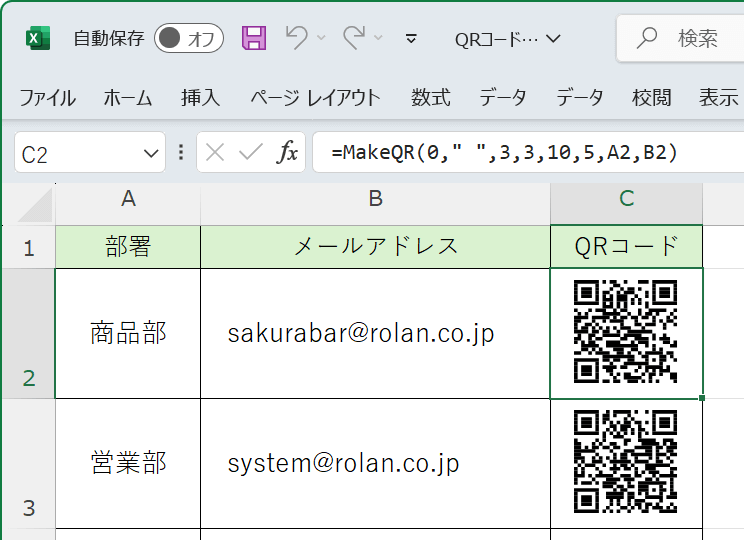Click the Excel application icon

(x=38, y=38)
